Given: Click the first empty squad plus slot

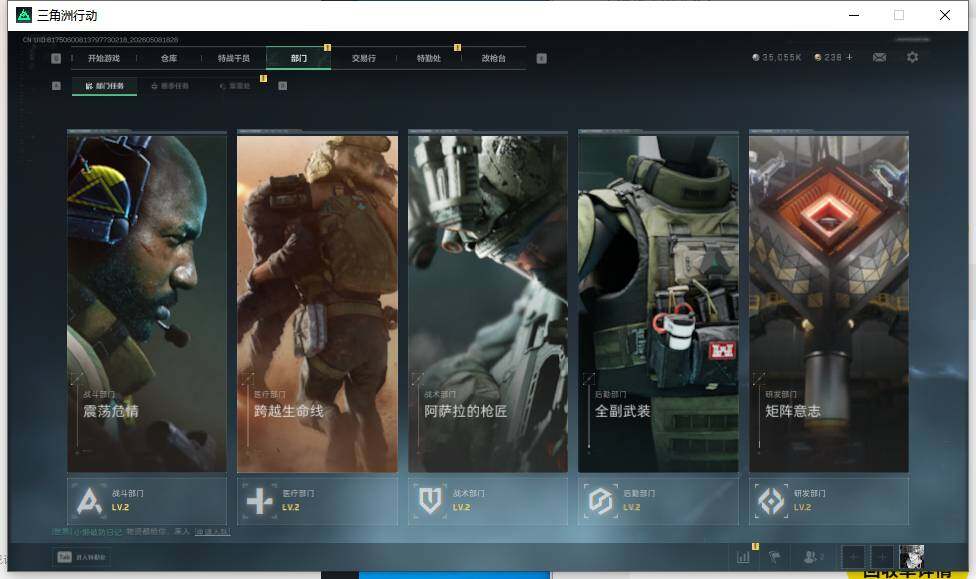Looking at the screenshot, I should (854, 557).
